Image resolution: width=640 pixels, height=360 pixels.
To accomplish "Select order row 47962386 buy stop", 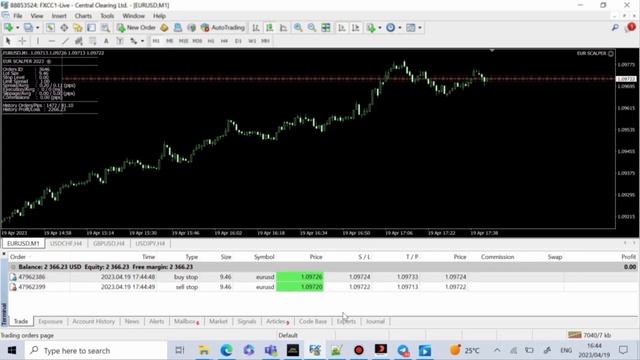I will (x=322, y=277).
